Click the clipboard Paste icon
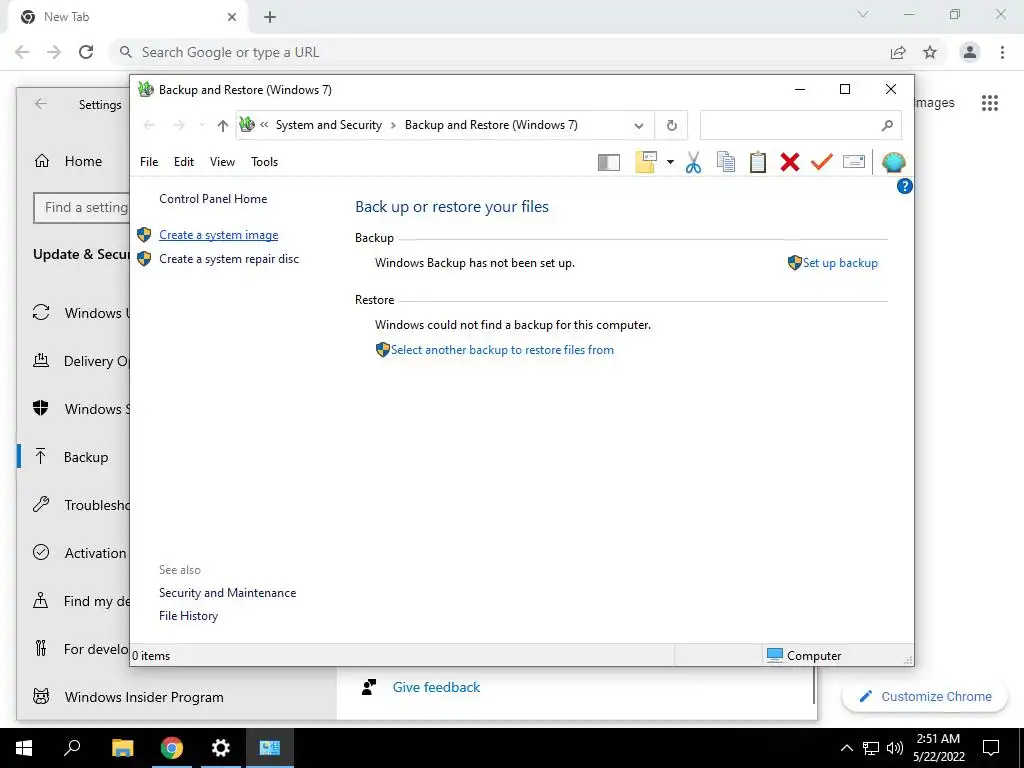The height and width of the screenshot is (768, 1024). click(x=758, y=162)
